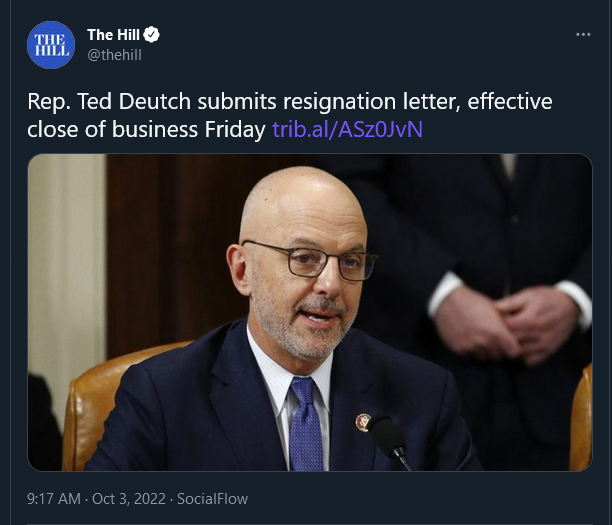Click the words 'close of business Friday'
This screenshot has height=525, width=612.
146,129
